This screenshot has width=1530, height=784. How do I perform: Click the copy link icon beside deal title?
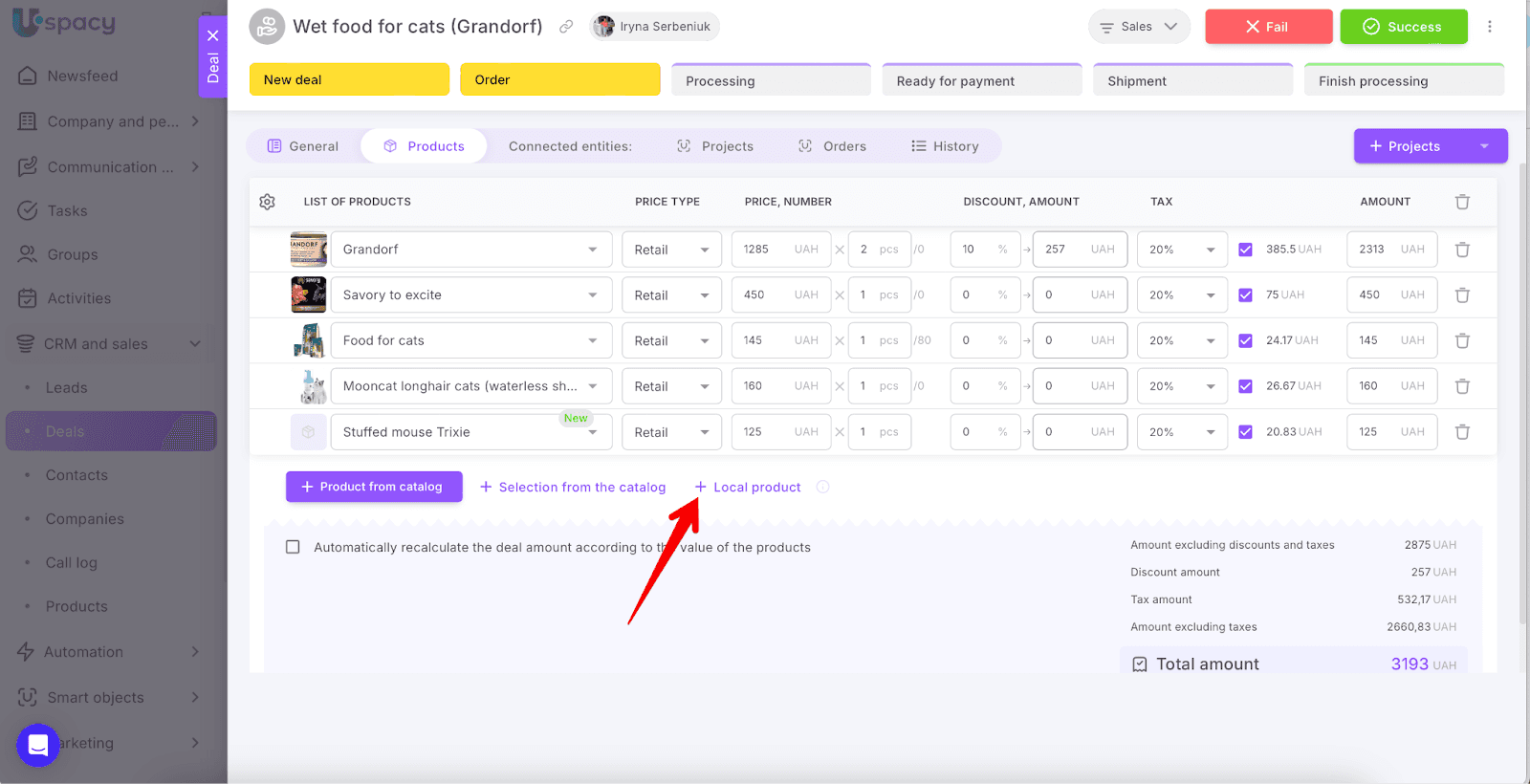[566, 27]
